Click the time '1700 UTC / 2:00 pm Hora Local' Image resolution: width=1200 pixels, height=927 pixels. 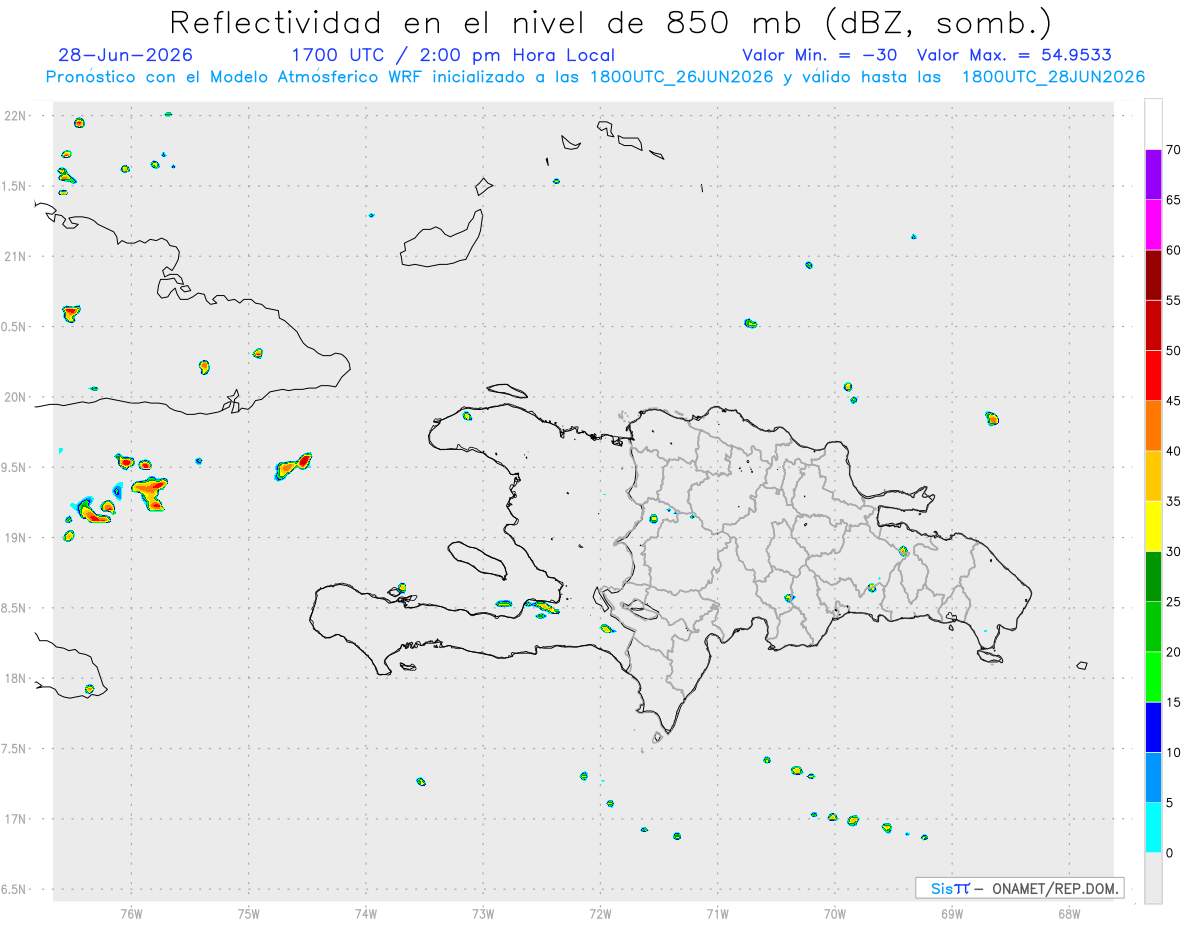[x=453, y=55]
